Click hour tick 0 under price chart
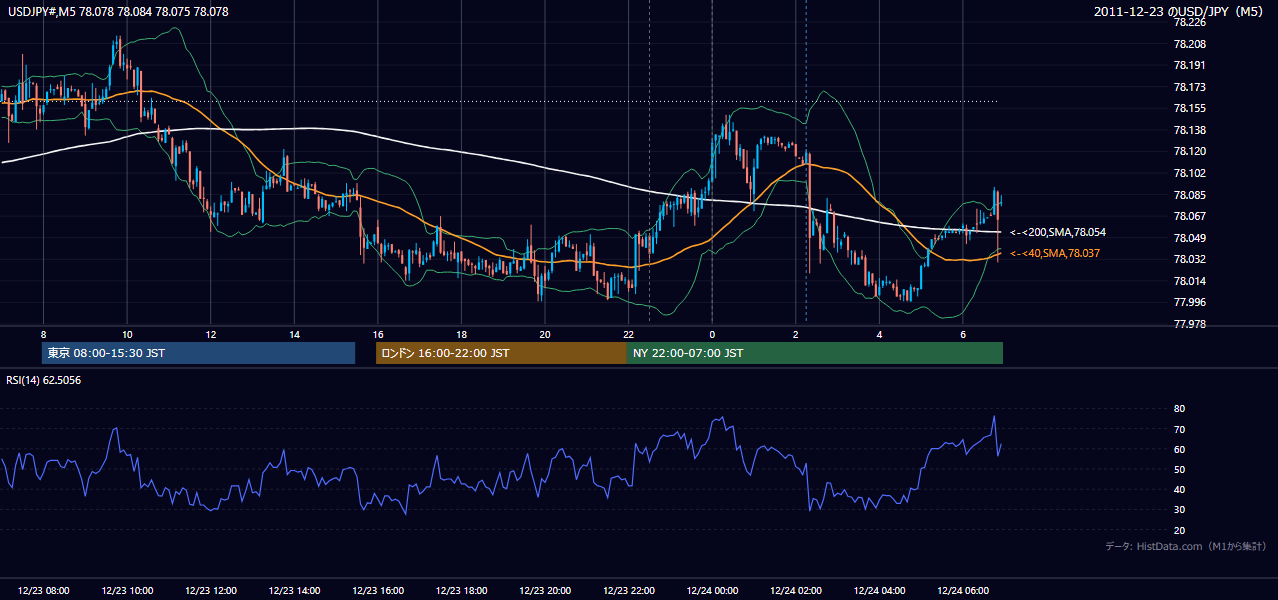Image resolution: width=1278 pixels, height=600 pixels. point(712,334)
